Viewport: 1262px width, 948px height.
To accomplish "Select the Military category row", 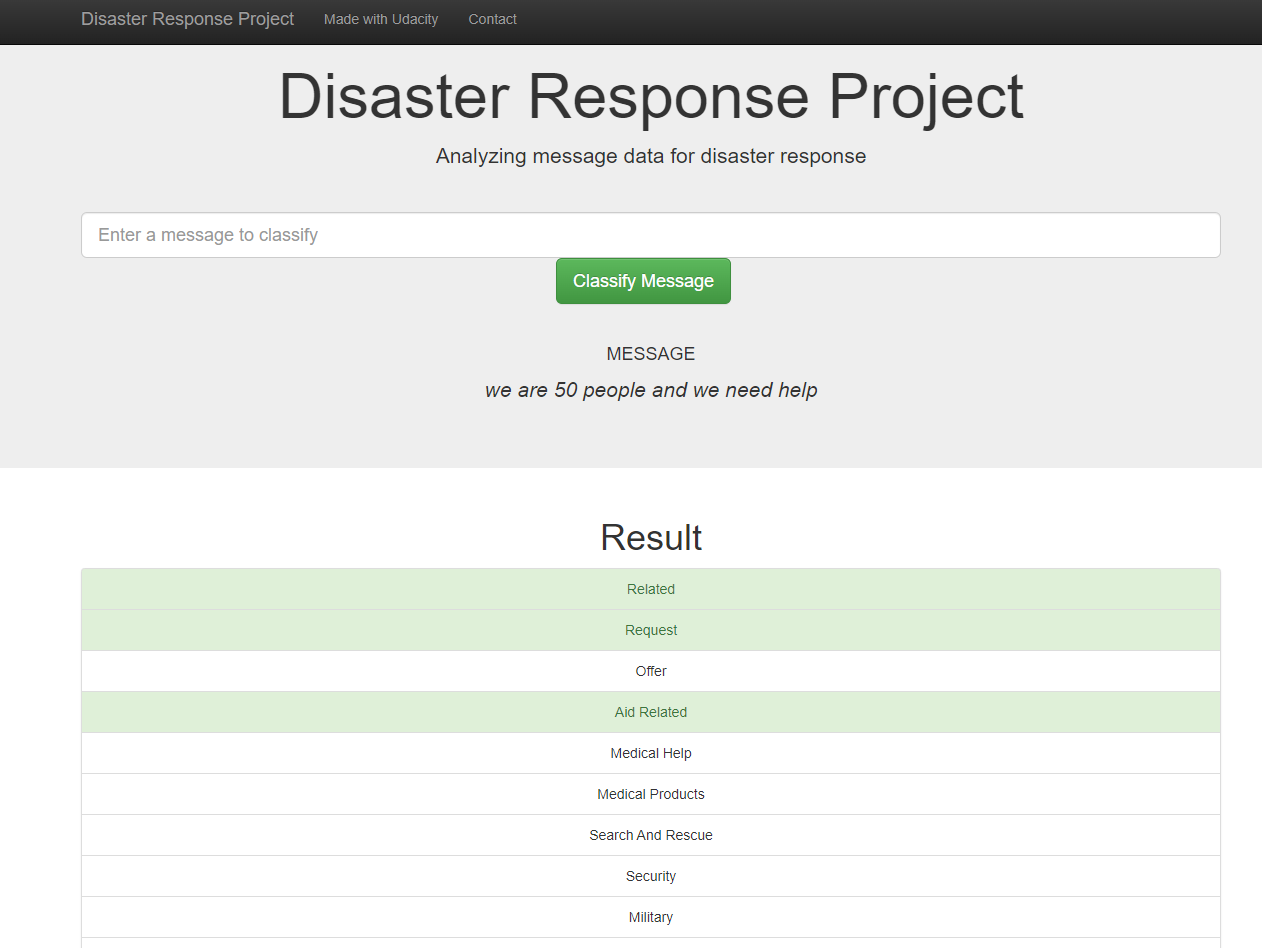I will click(651, 917).
